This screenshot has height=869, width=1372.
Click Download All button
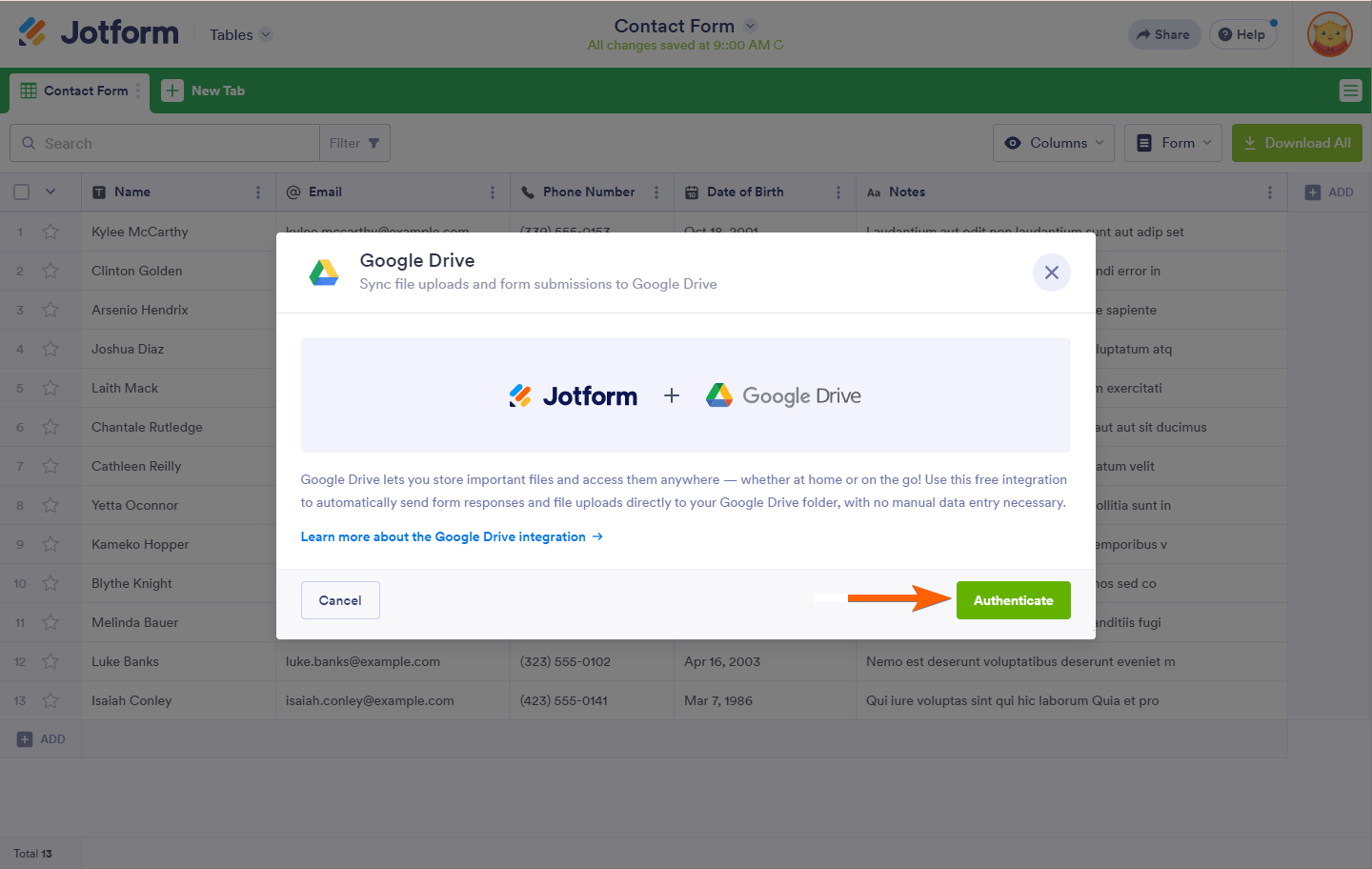1297,143
